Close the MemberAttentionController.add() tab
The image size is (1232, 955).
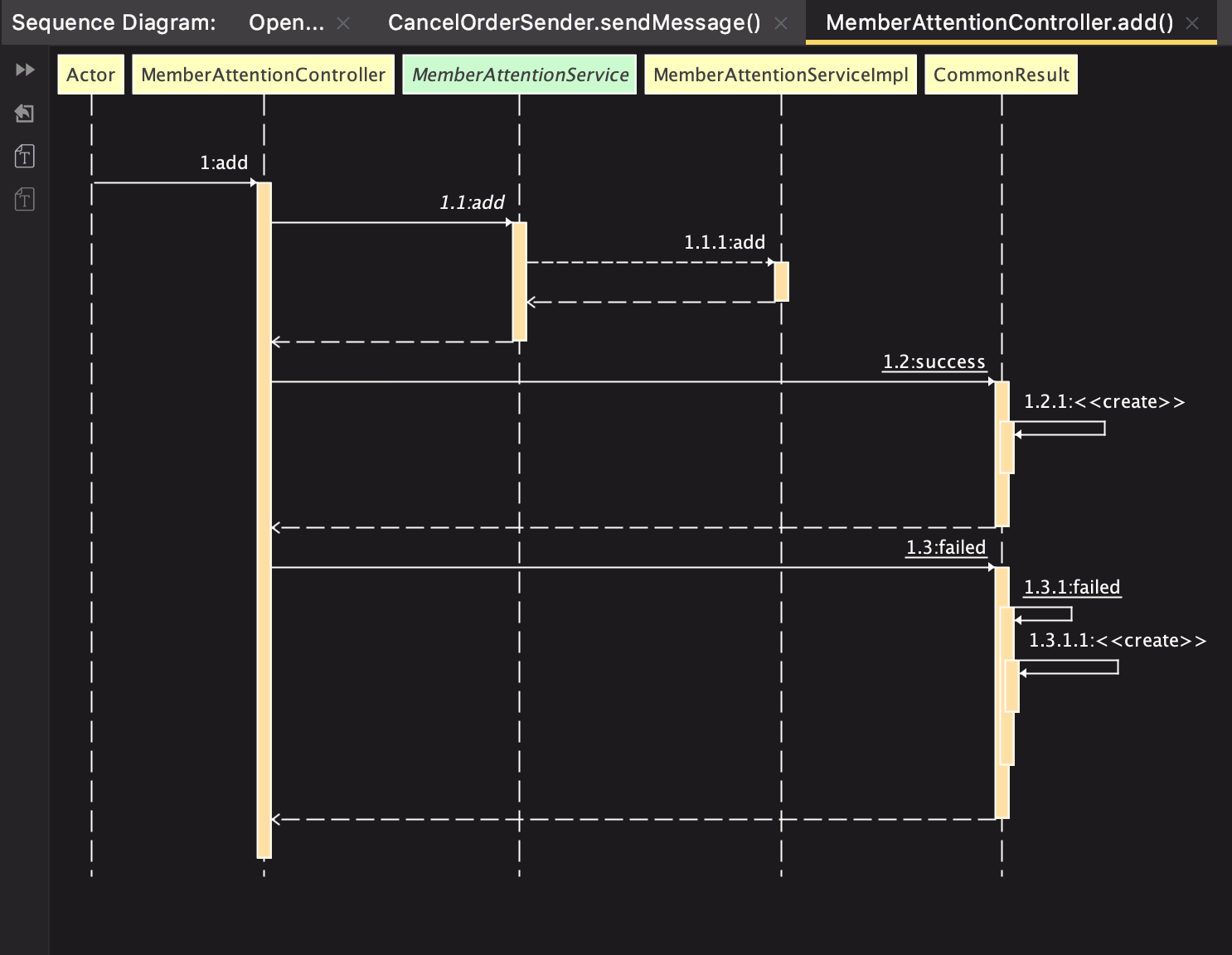1192,23
